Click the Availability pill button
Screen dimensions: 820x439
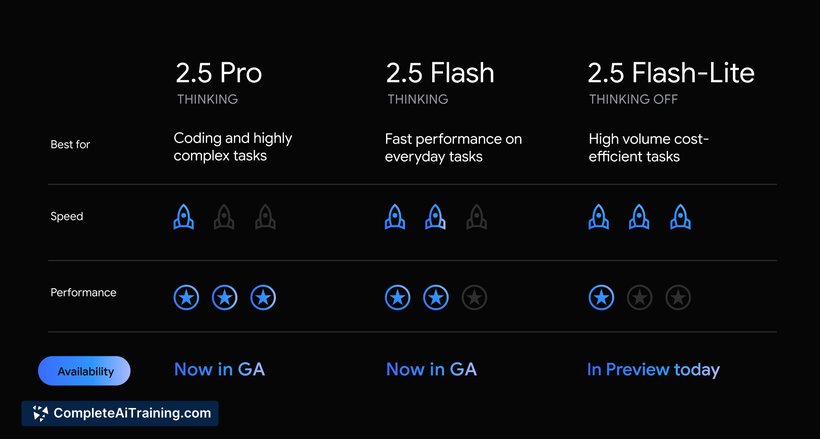click(84, 371)
